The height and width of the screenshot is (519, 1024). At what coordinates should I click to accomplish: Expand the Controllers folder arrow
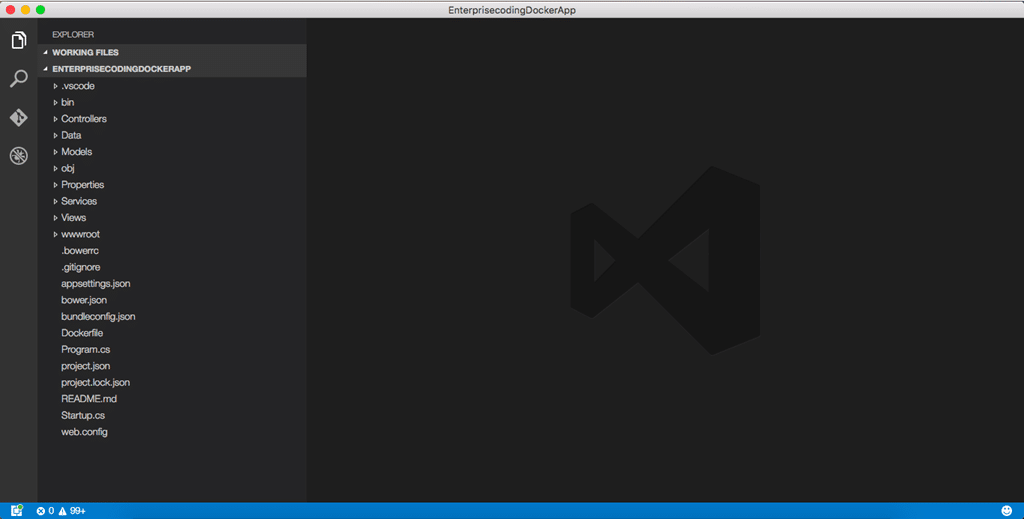tap(56, 119)
